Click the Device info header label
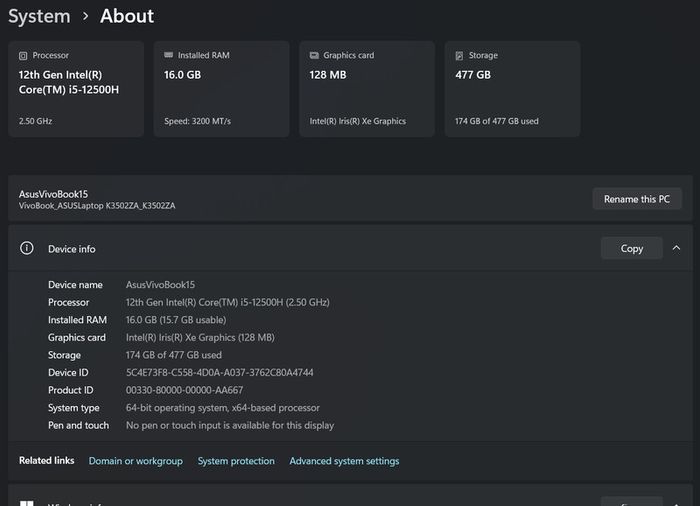This screenshot has width=700, height=506. point(72,249)
